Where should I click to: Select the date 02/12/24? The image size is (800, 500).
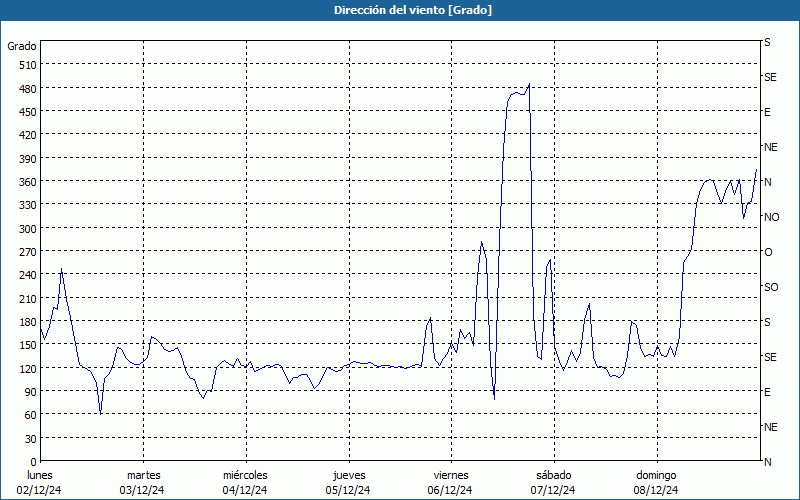click(x=39, y=490)
